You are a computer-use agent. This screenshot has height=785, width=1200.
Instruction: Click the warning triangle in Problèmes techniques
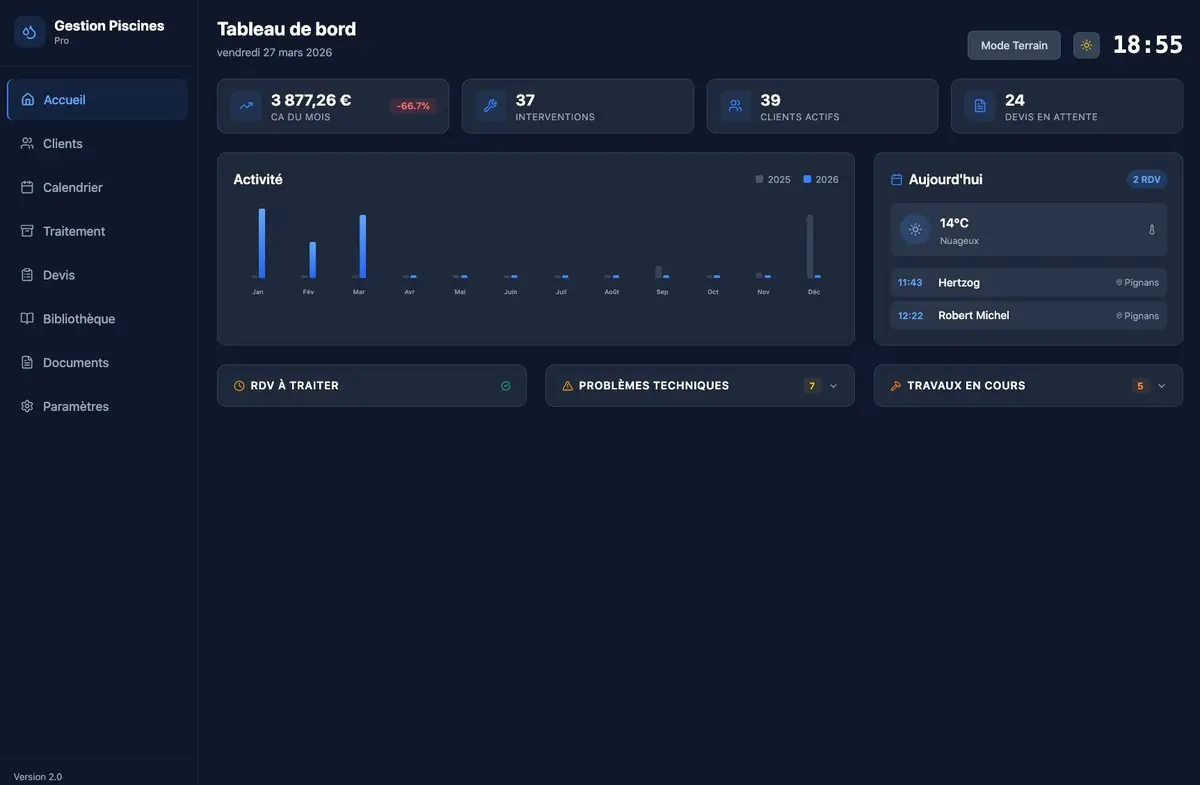tap(568, 386)
